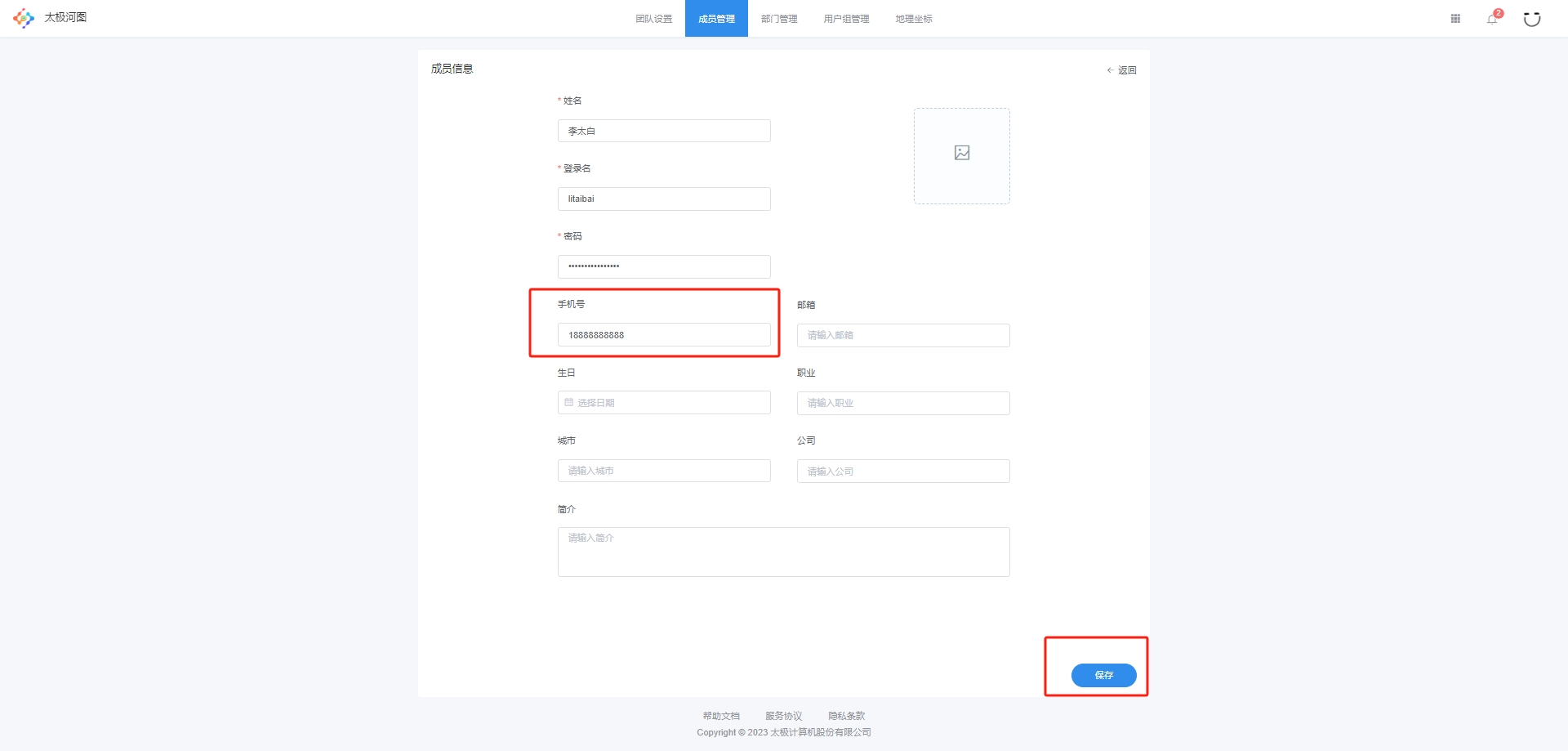Select the 成员管理 tab
1568x751 pixels.
click(x=716, y=19)
